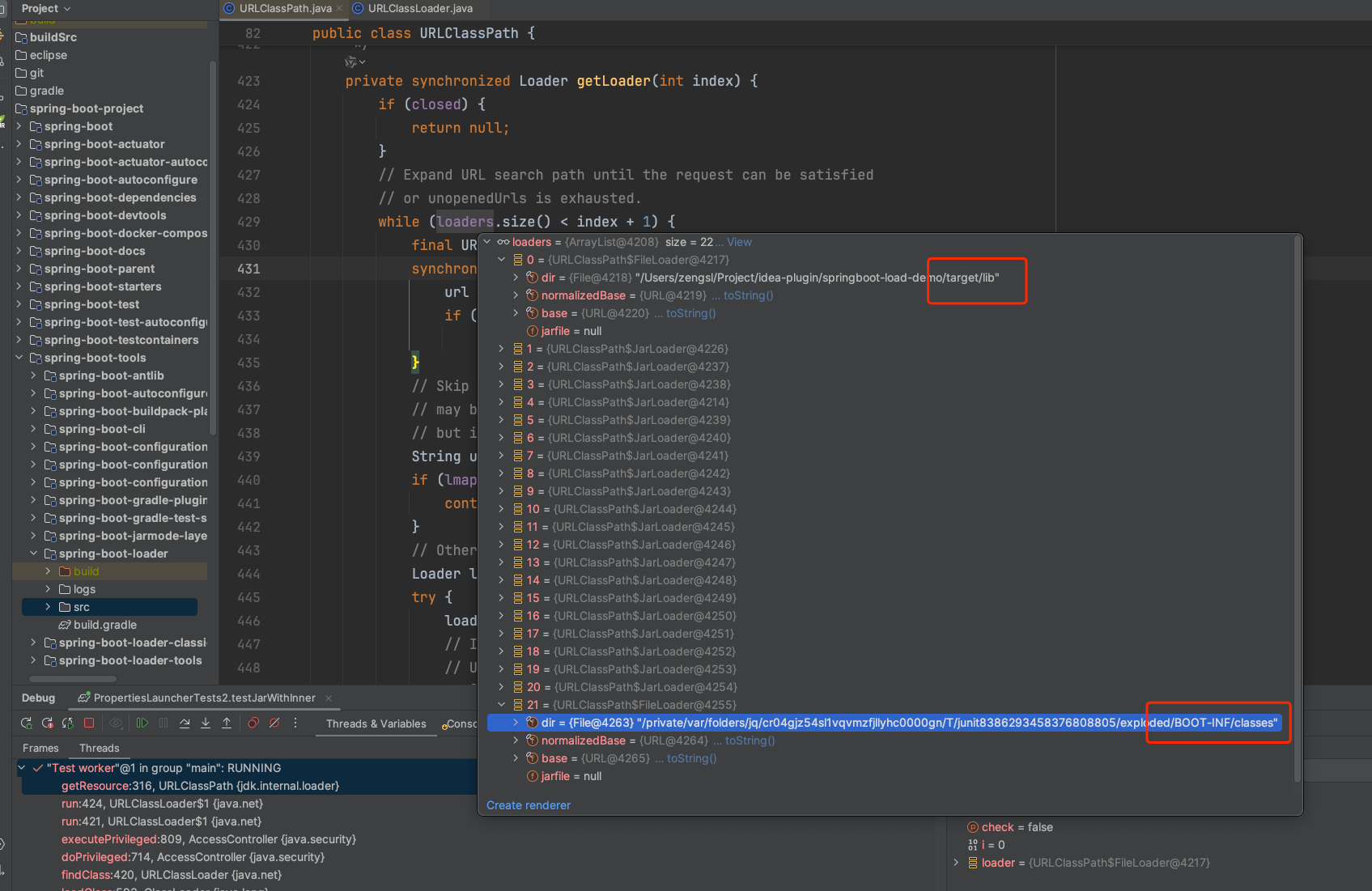This screenshot has width=1372, height=891.
Task: Open the debug toolbar's three-dot More menu
Action: tap(295, 723)
